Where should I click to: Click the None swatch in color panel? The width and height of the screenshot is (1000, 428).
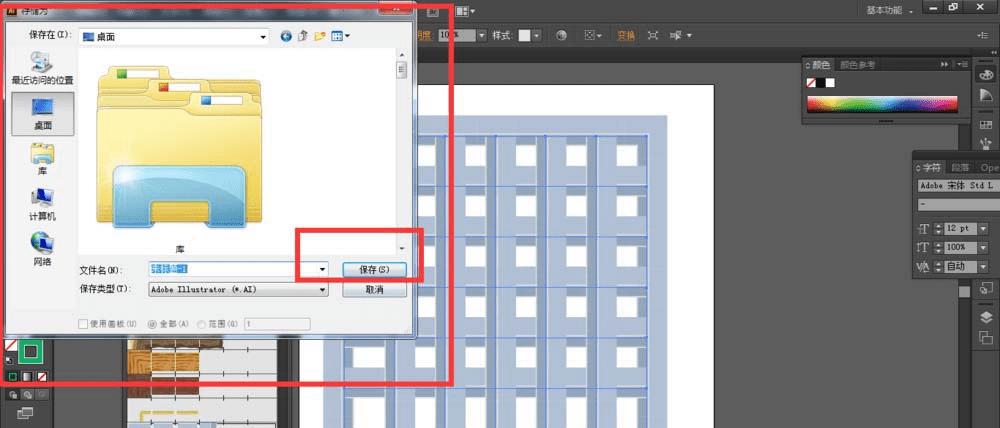(x=811, y=83)
